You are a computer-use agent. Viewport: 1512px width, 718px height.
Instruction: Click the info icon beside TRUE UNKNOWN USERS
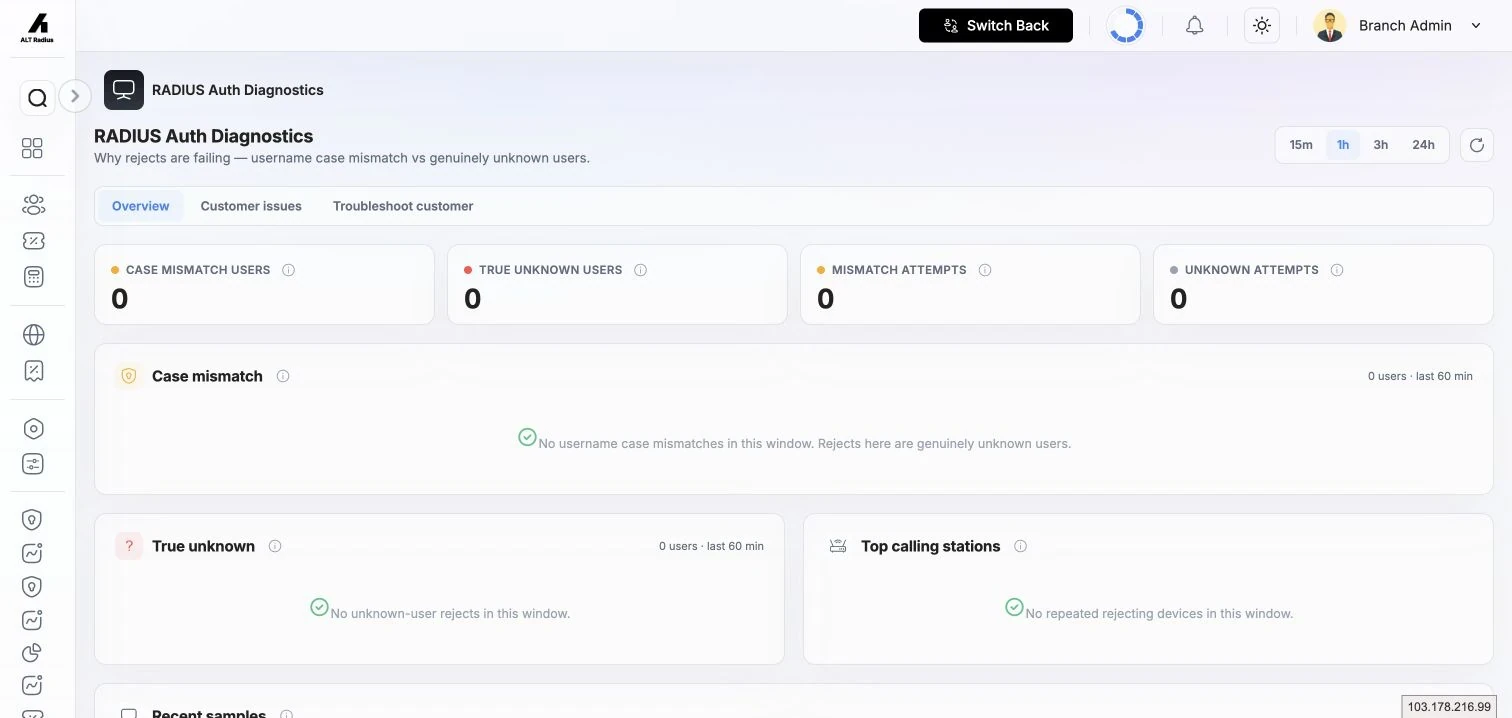[641, 270]
